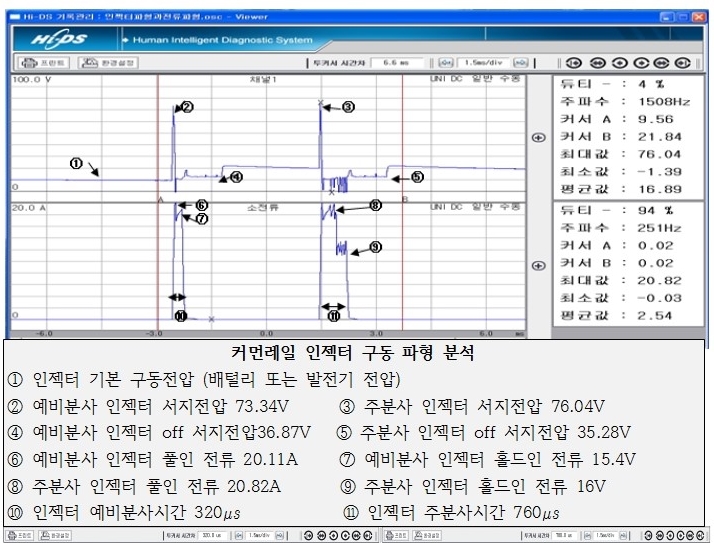Increase time base right of 1.5ms/div field
Screen dimensions: 714x543
(520, 62)
